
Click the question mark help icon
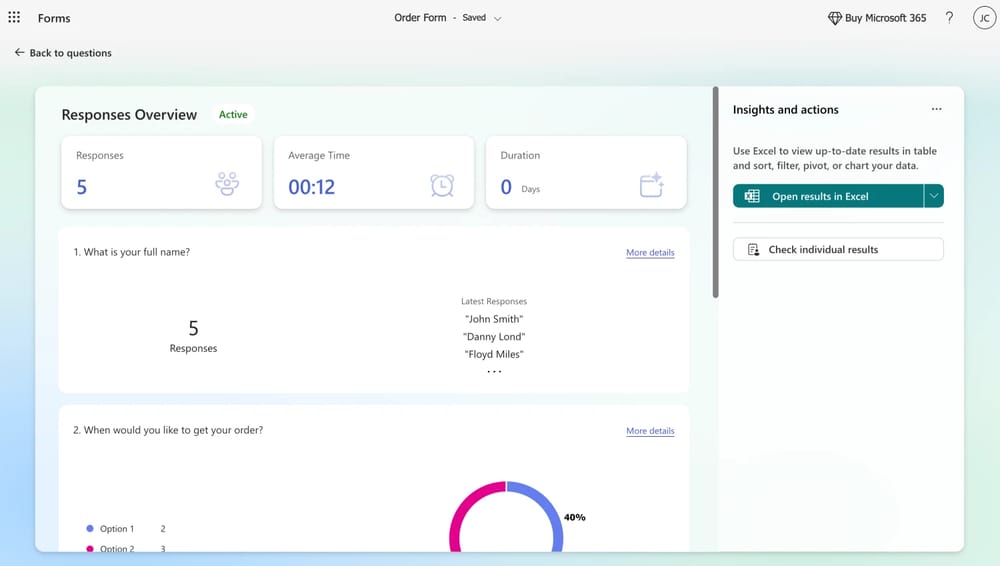[949, 18]
